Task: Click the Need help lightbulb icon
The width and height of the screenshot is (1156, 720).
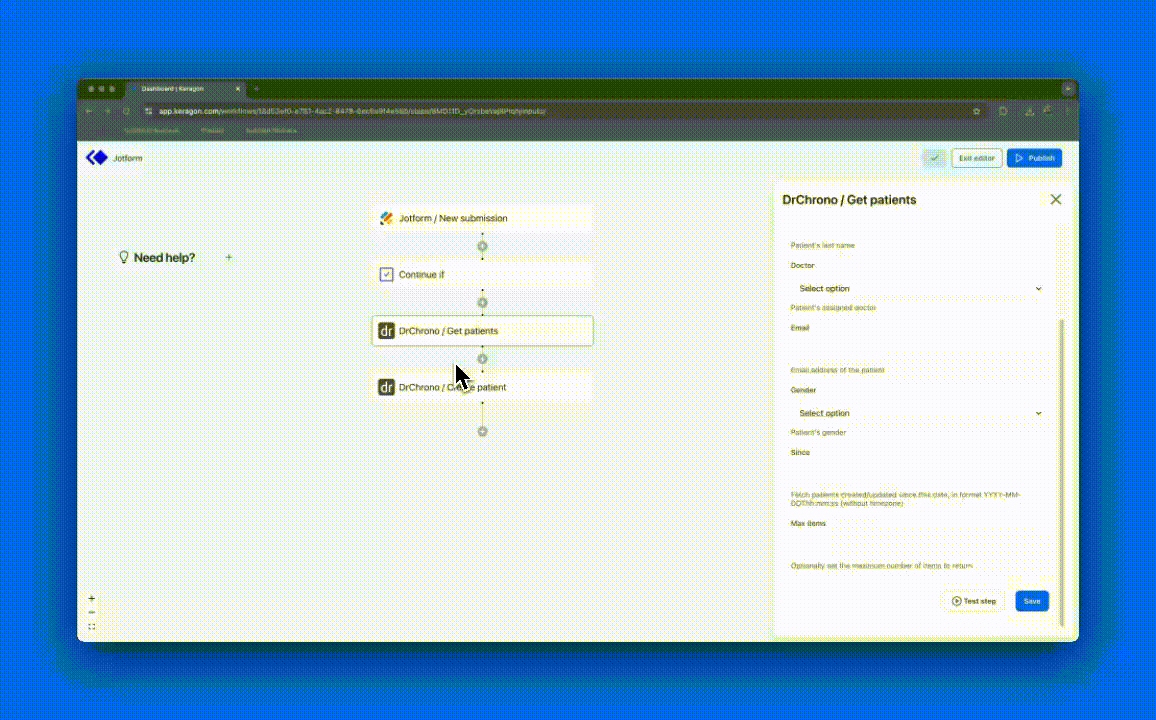Action: pos(124,257)
